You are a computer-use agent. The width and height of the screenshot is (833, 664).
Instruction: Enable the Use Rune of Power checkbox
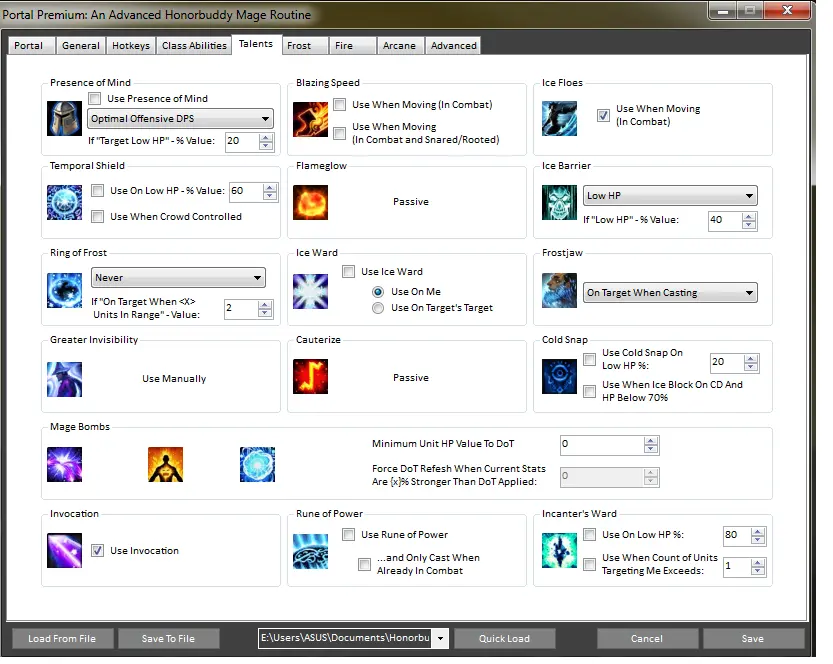pyautogui.click(x=348, y=534)
